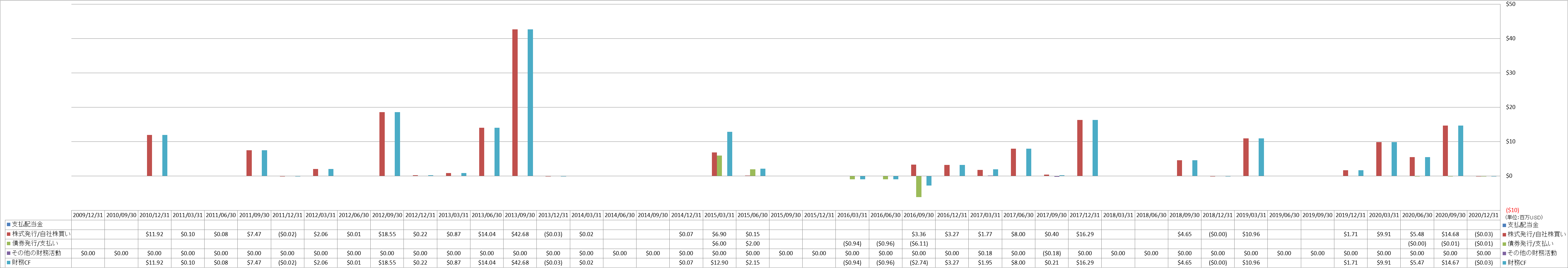Screen dimensions: 1568x268
Task: Click $3.36 in the 株式発行/自社株買い row
Action: pos(919,234)
